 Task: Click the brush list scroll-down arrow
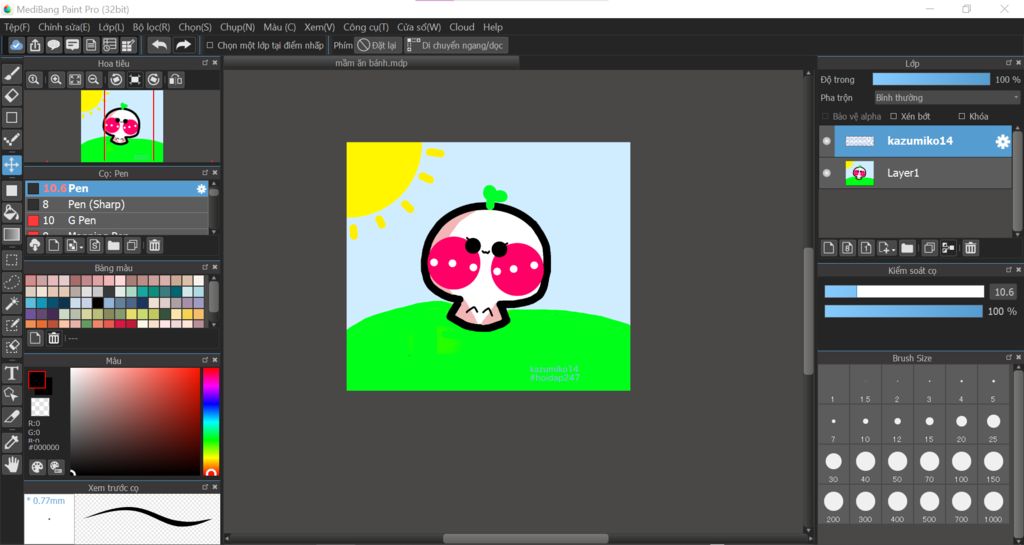[x=214, y=232]
